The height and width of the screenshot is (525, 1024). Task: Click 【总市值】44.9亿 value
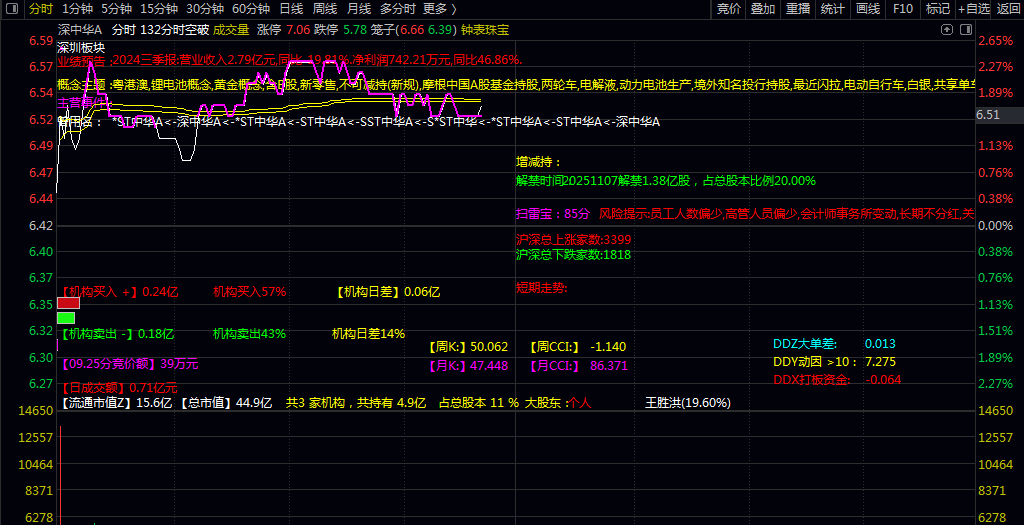[x=226, y=404]
